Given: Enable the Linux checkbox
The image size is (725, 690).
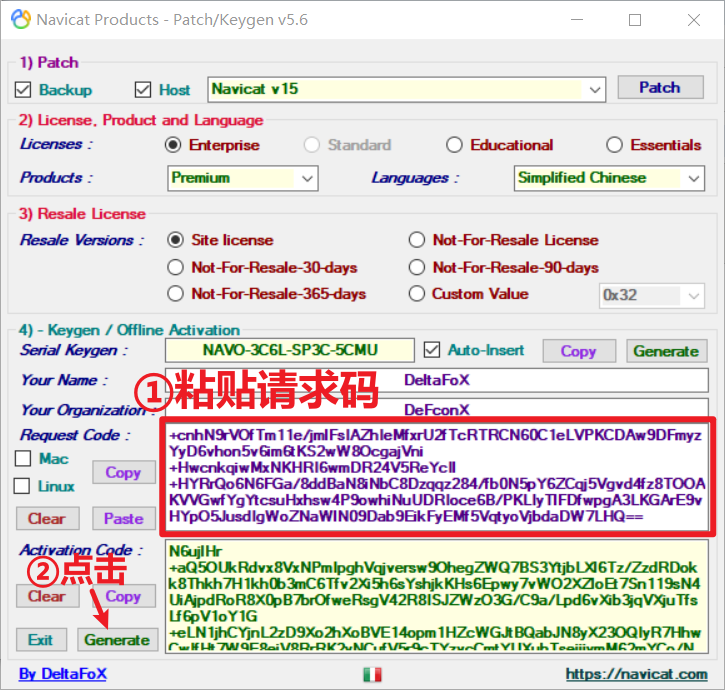Looking at the screenshot, I should click(x=22, y=486).
